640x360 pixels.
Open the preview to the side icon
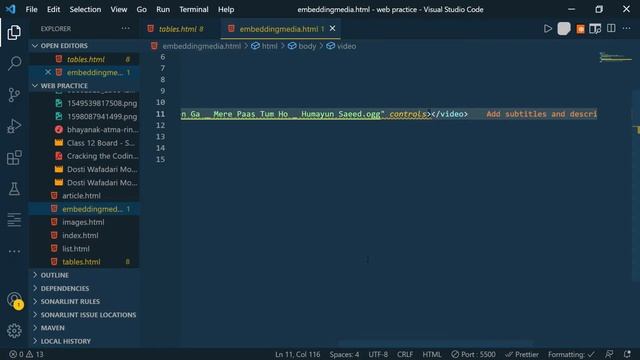595,29
